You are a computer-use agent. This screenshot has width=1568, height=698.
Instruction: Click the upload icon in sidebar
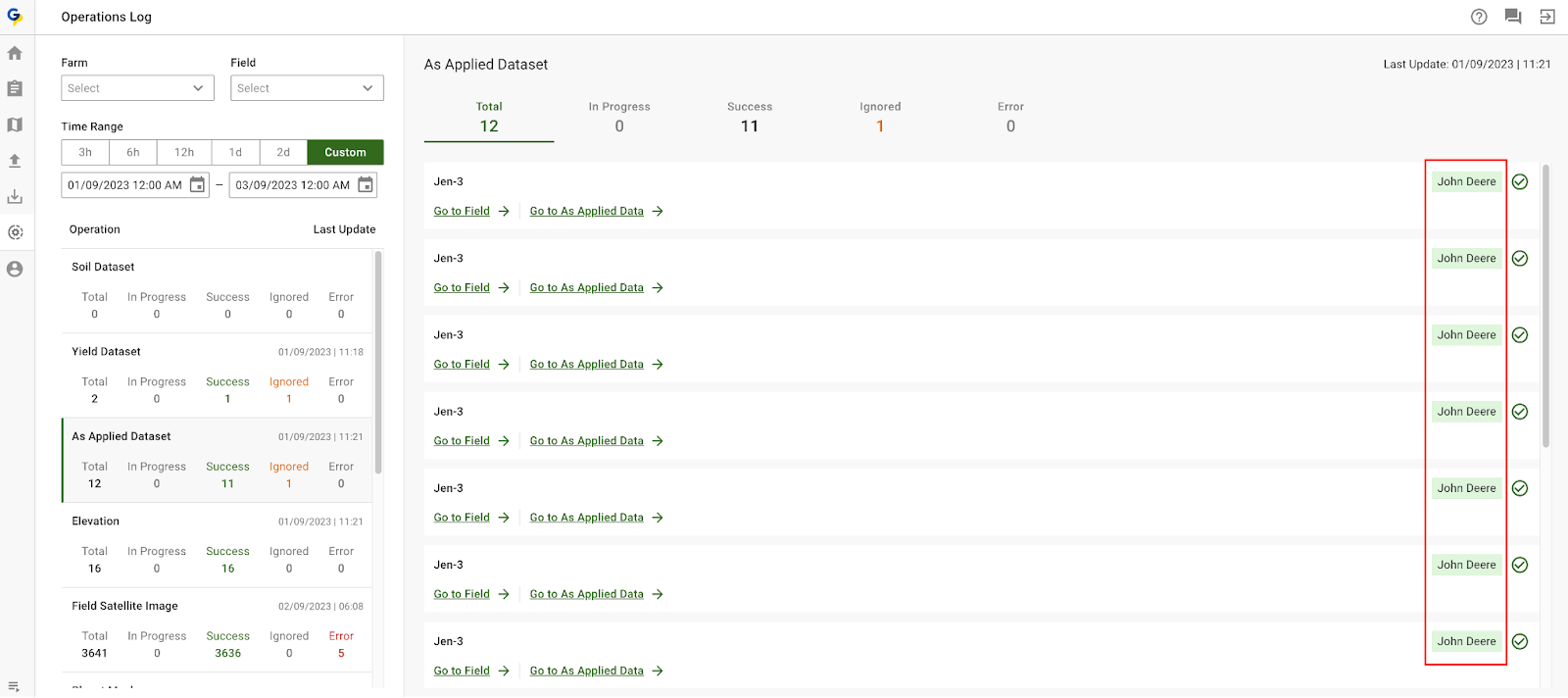[15, 161]
